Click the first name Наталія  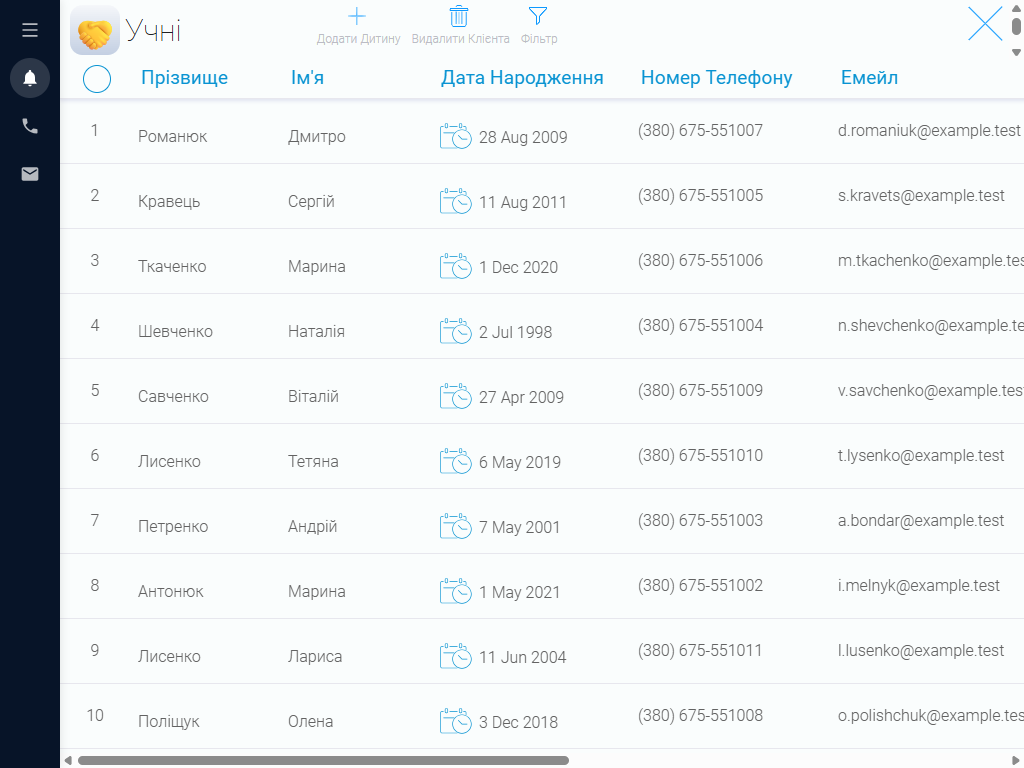point(316,332)
